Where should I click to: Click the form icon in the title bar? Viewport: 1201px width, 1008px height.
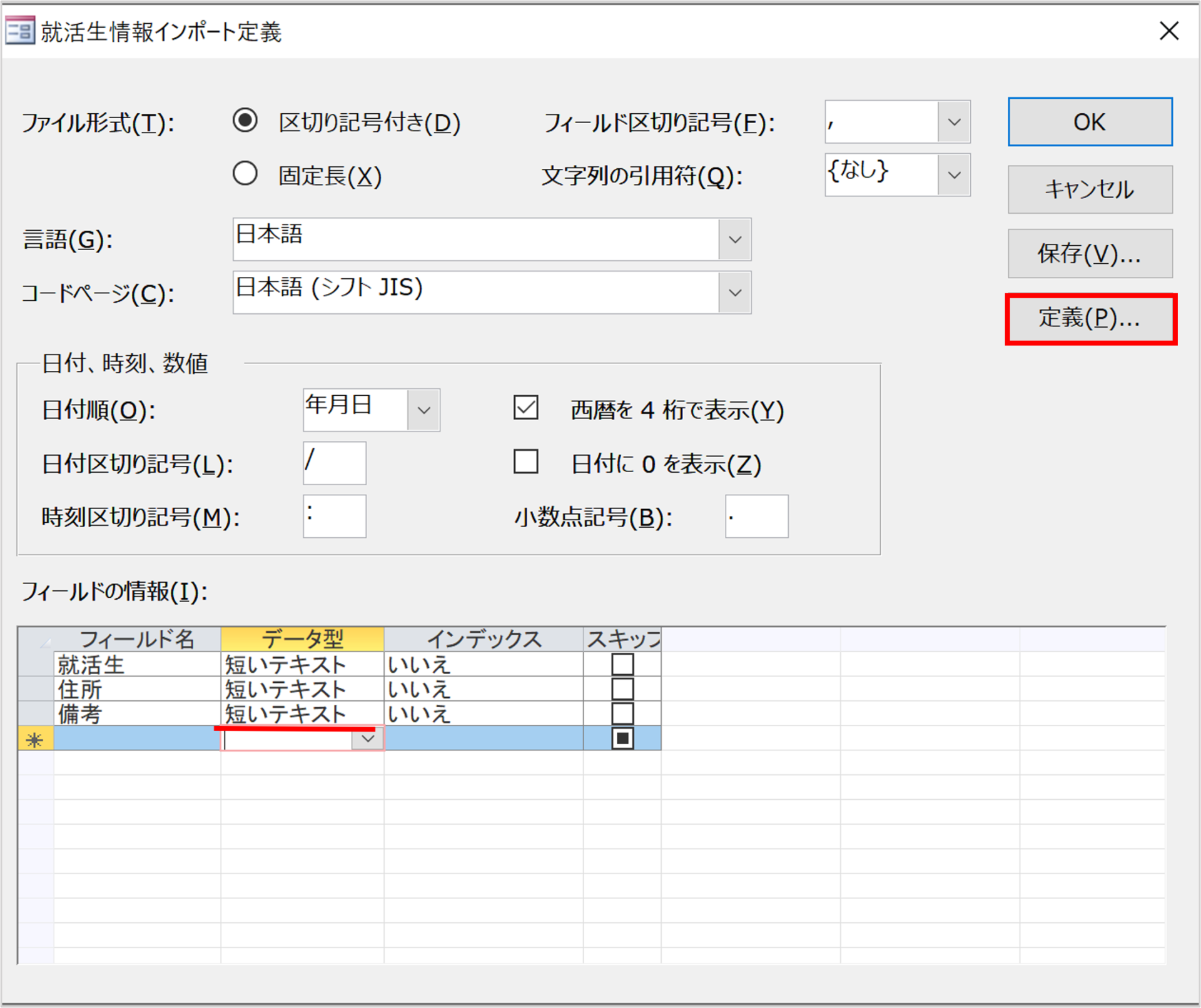19,31
